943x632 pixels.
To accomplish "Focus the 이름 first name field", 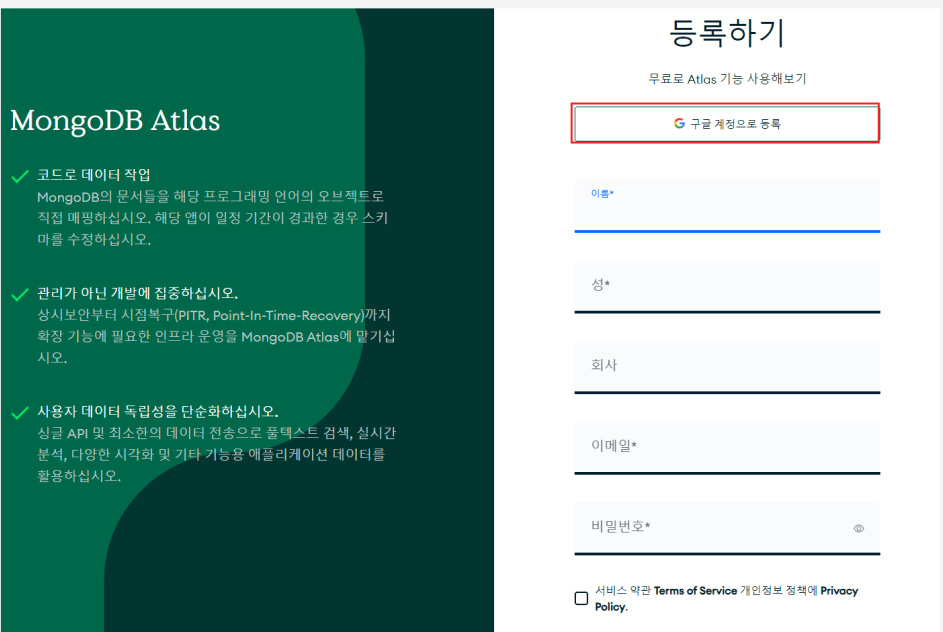I will (727, 206).
